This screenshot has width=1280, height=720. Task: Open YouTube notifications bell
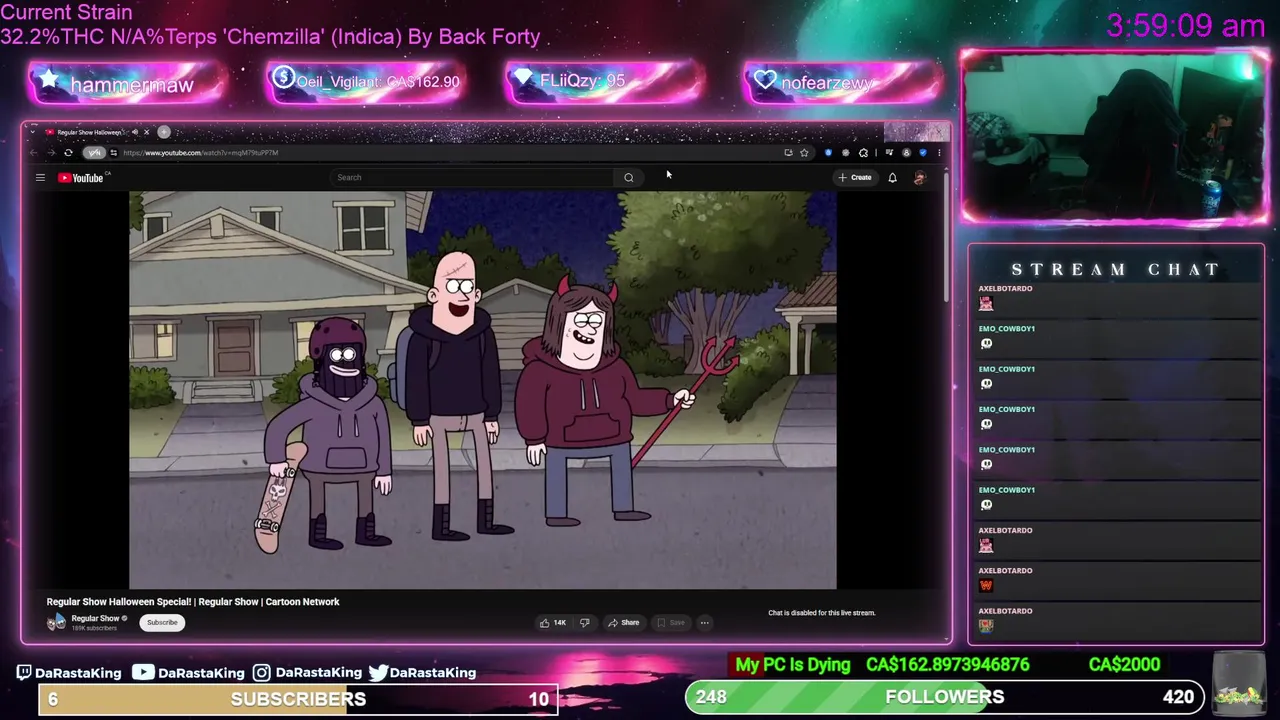click(x=892, y=177)
